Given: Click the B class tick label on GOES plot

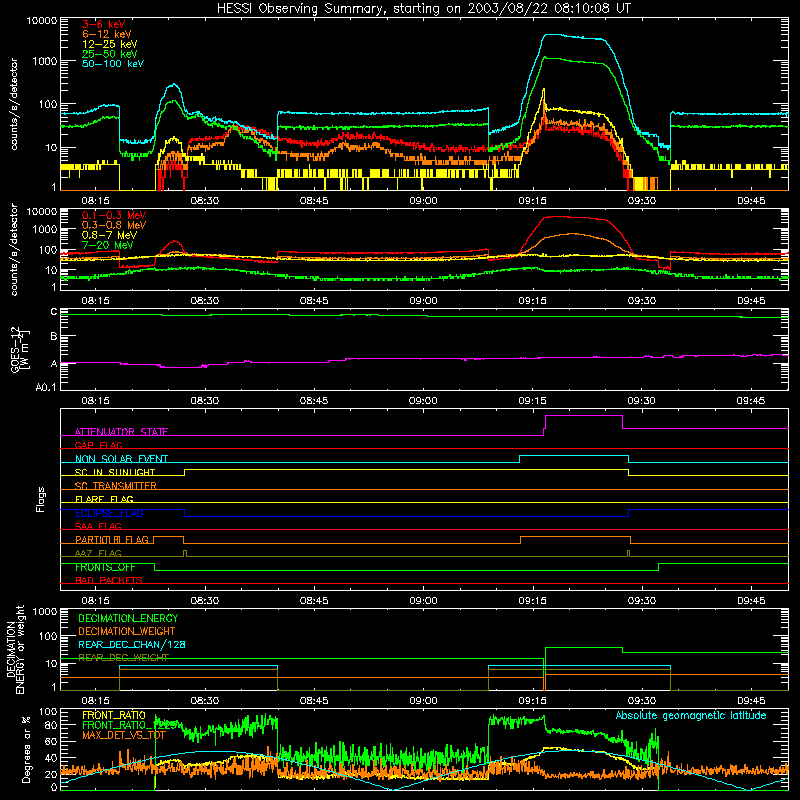Looking at the screenshot, I should 54,337.
